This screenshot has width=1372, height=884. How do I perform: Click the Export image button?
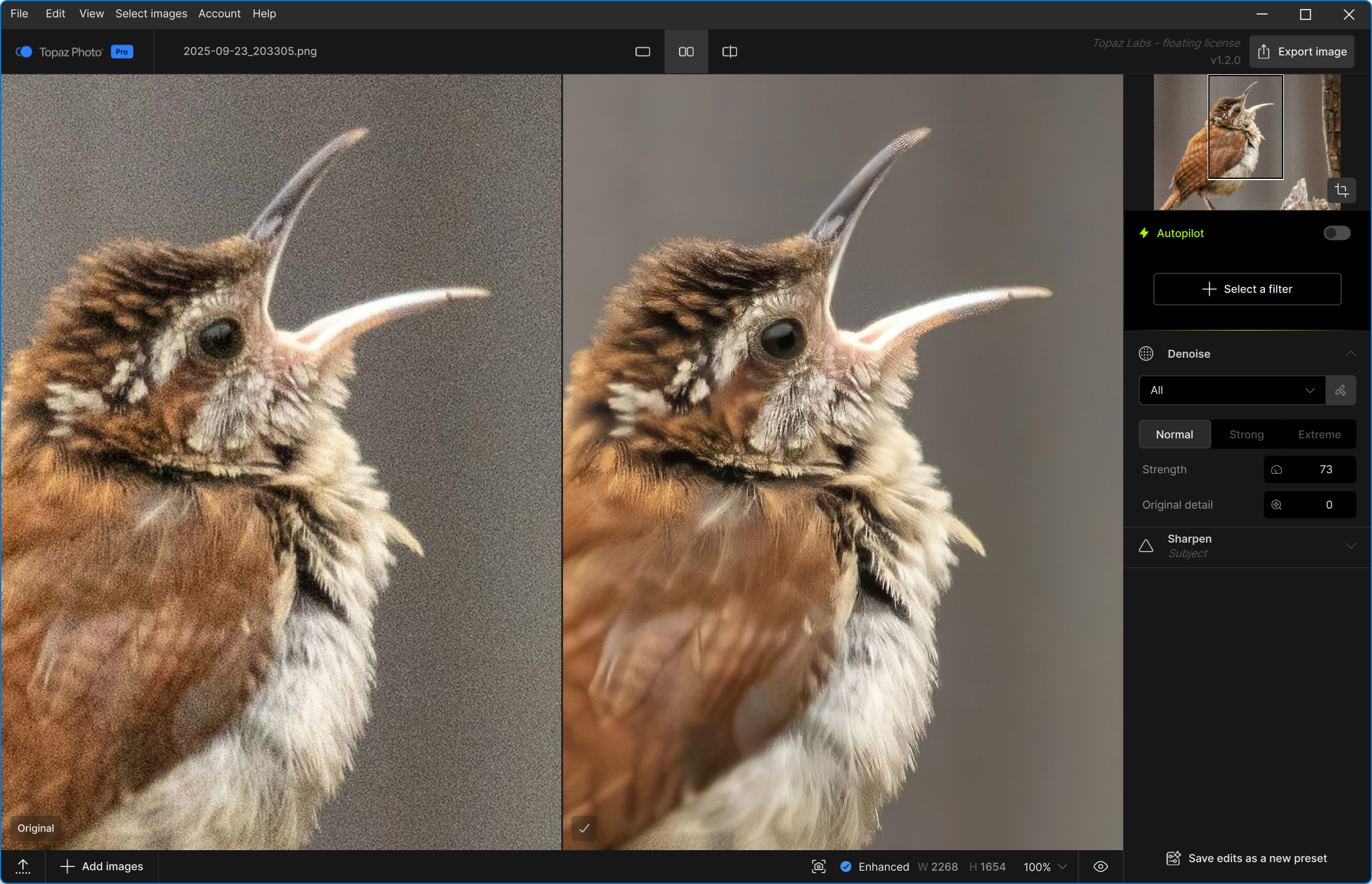pyautogui.click(x=1302, y=52)
